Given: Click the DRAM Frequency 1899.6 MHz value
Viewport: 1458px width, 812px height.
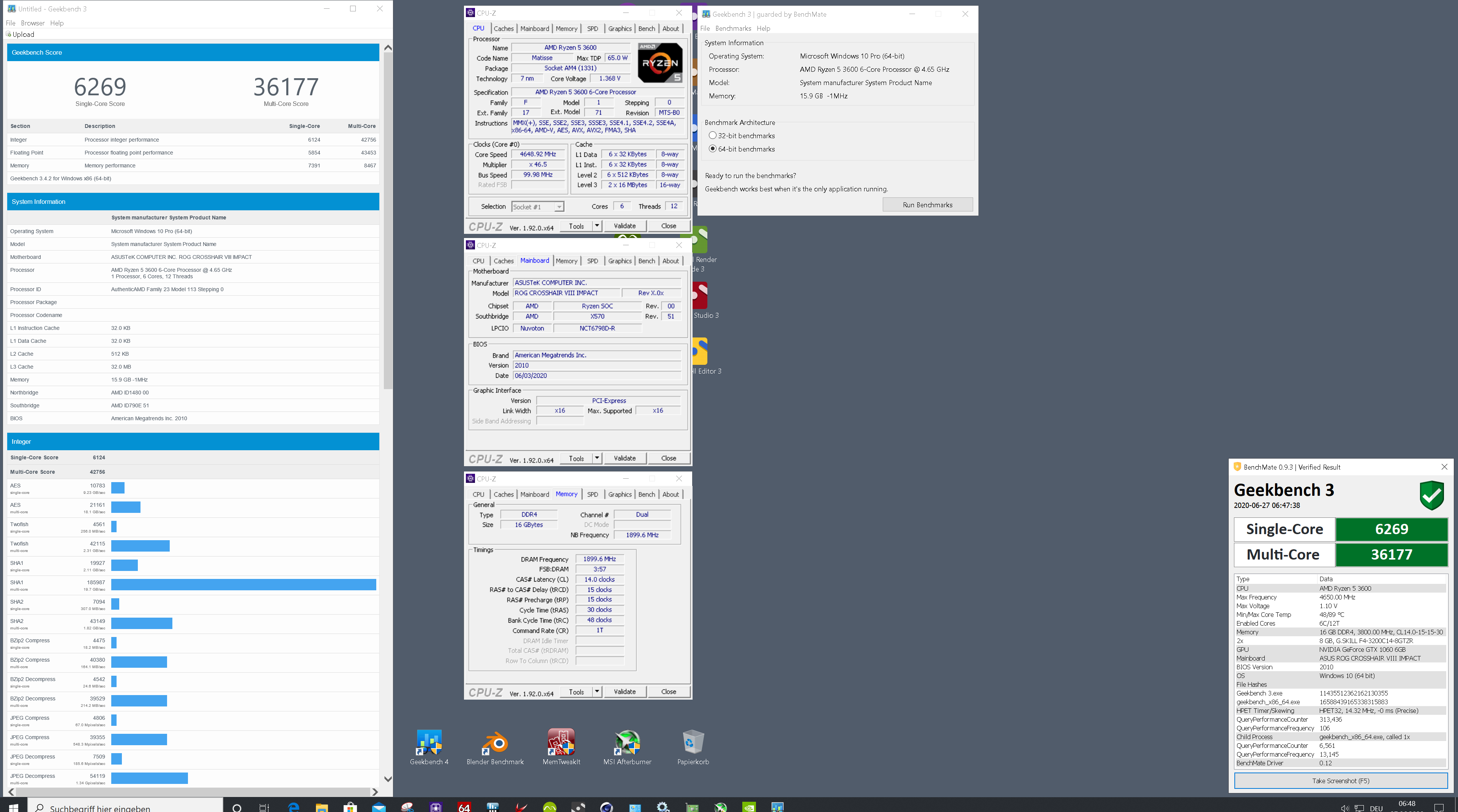Looking at the screenshot, I should point(600,558).
